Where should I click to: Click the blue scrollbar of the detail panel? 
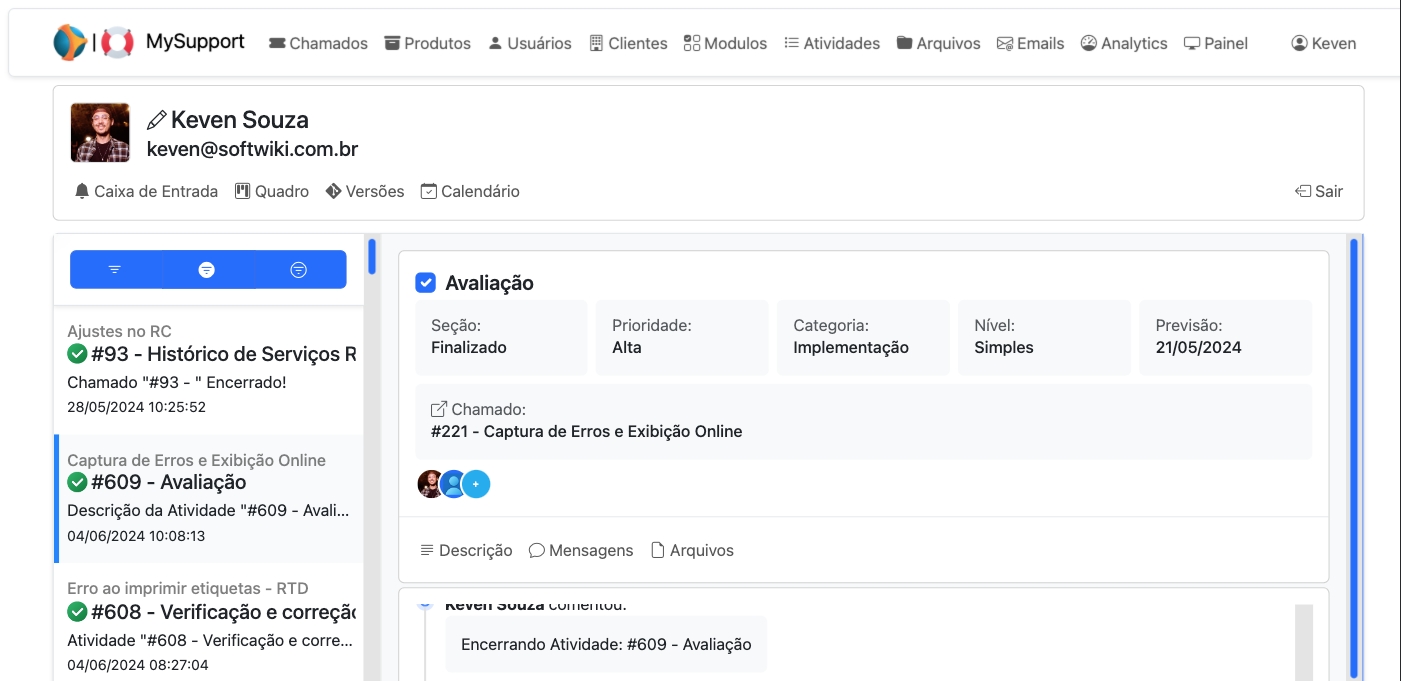click(1354, 450)
